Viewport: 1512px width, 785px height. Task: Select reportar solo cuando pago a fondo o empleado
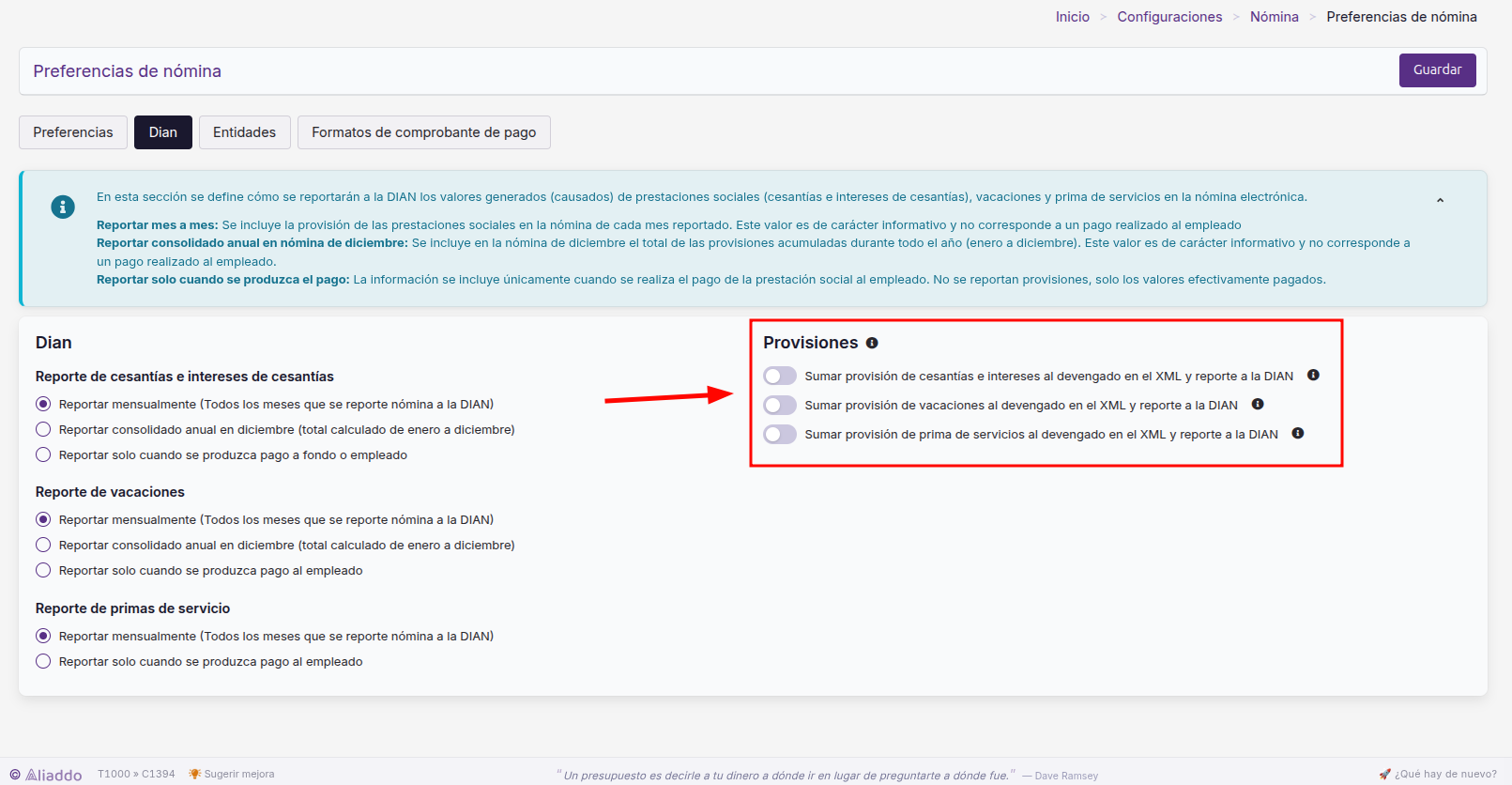(43, 454)
